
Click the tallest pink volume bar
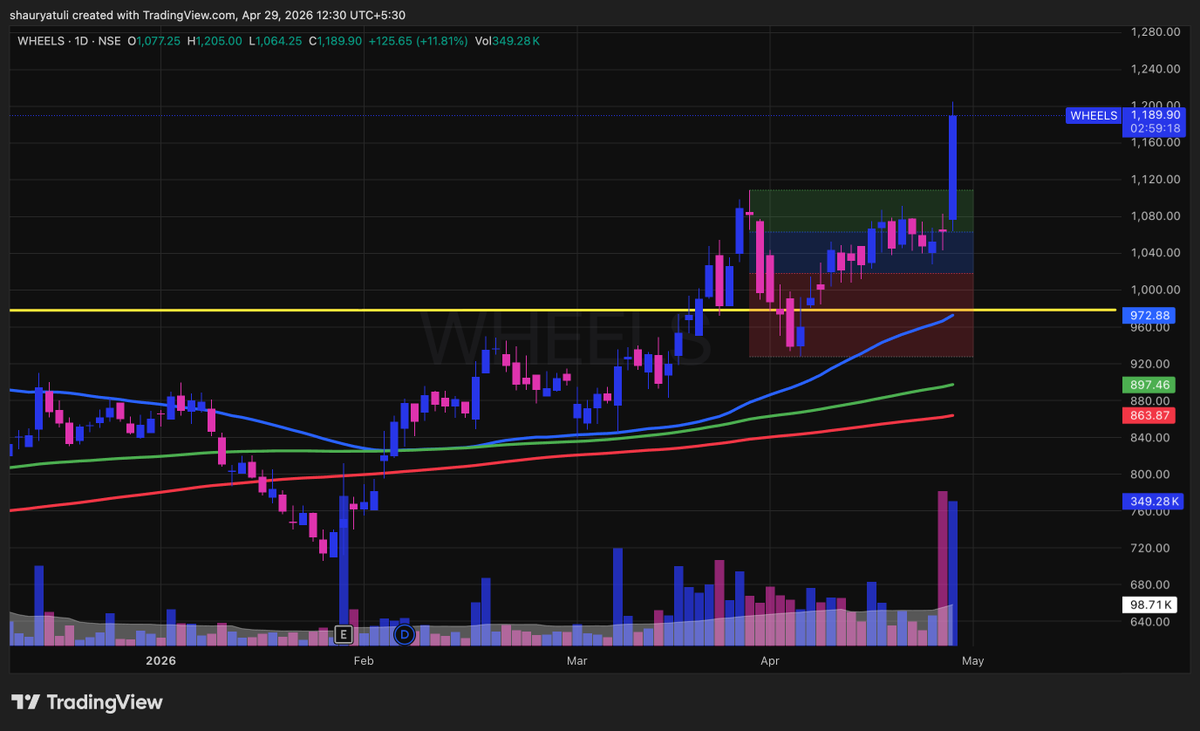pos(942,567)
